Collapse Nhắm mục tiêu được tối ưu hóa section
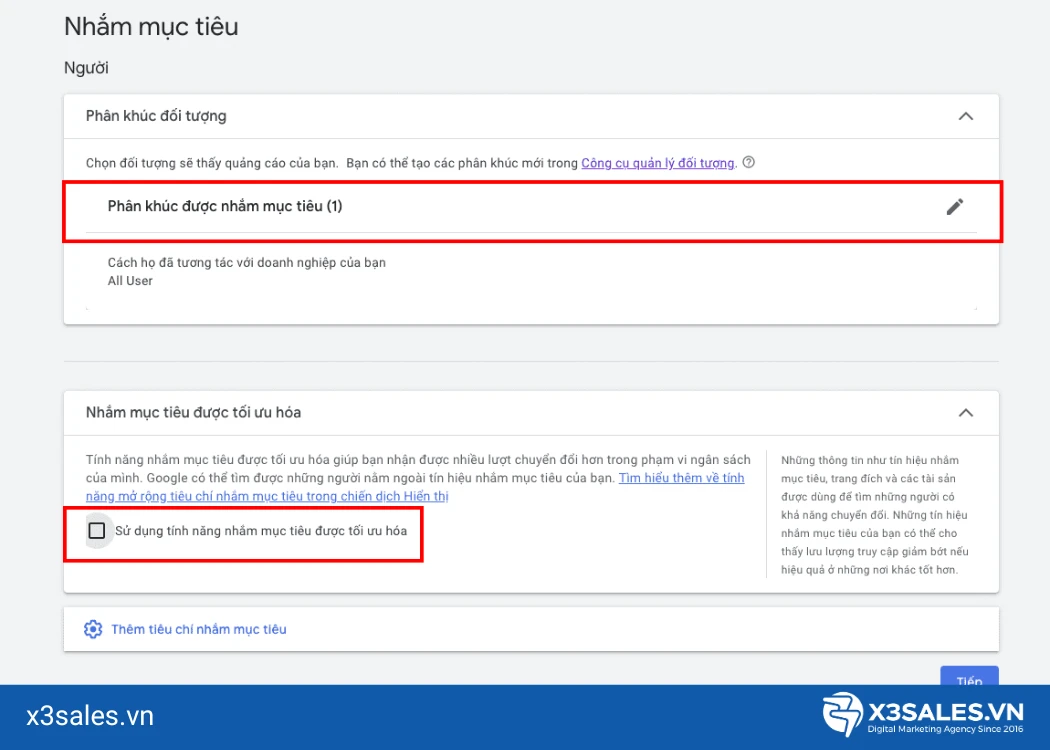 click(x=966, y=412)
